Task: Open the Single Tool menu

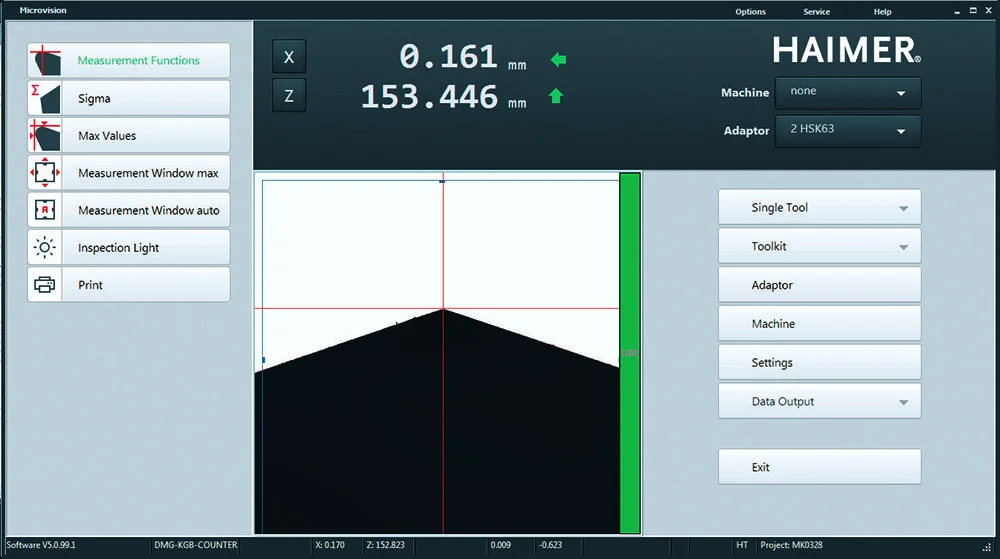Action: click(x=820, y=207)
